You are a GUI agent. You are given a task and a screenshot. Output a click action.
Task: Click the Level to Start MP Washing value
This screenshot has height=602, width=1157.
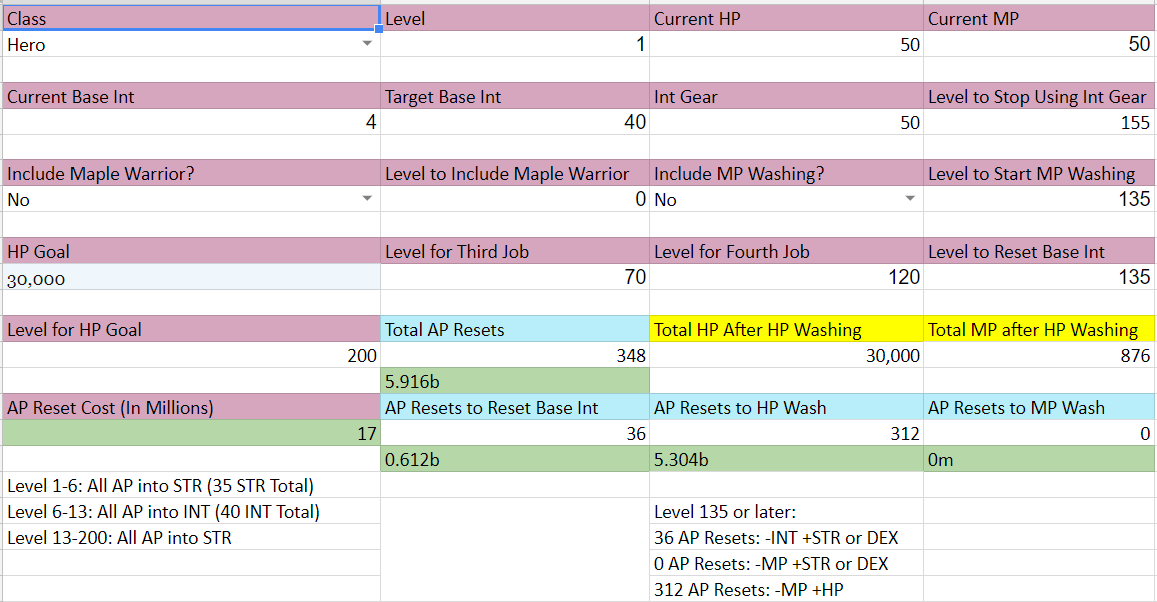[1039, 200]
